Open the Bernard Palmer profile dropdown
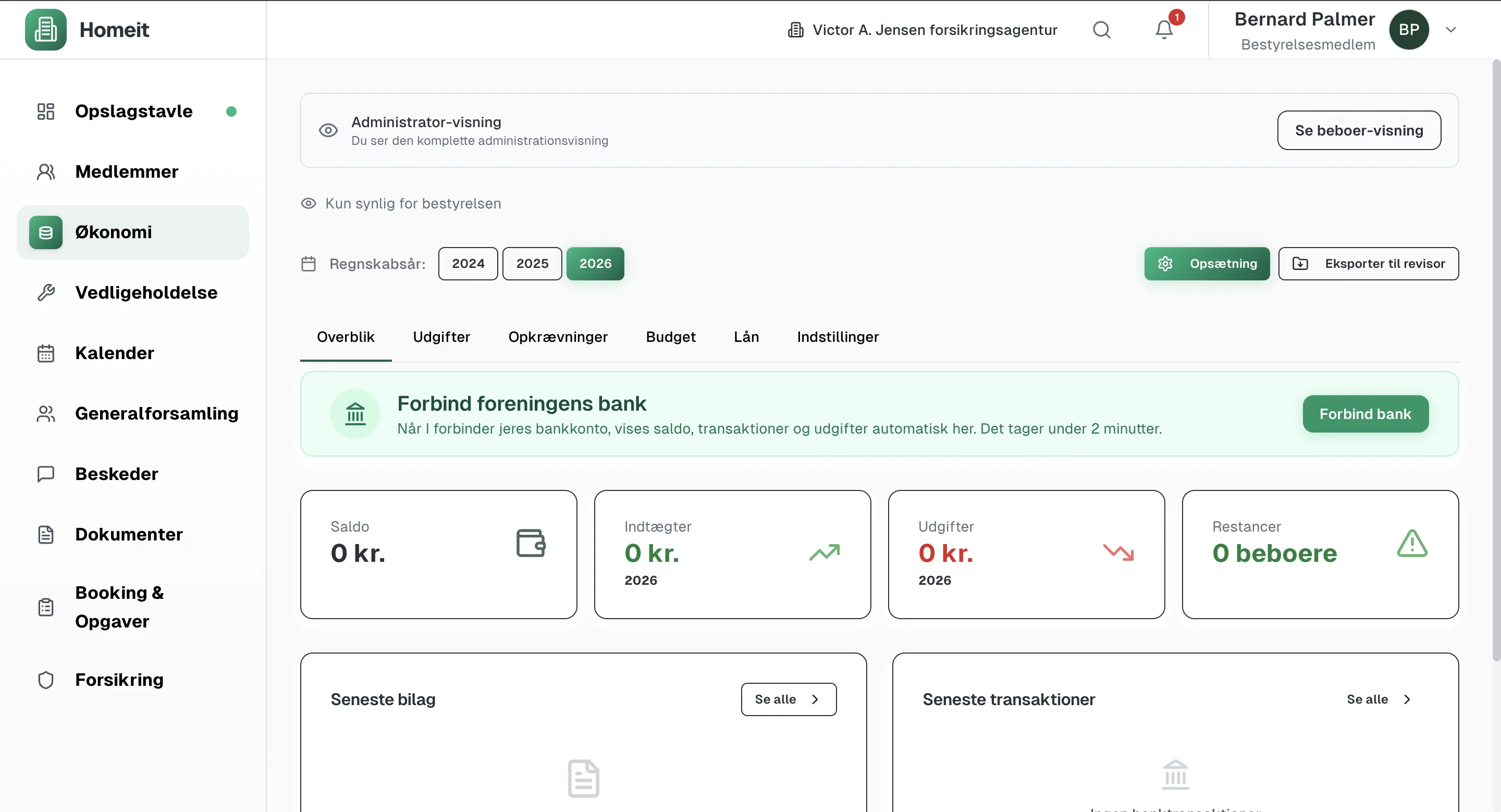Screen dimensions: 1501x812 pos(1451,30)
